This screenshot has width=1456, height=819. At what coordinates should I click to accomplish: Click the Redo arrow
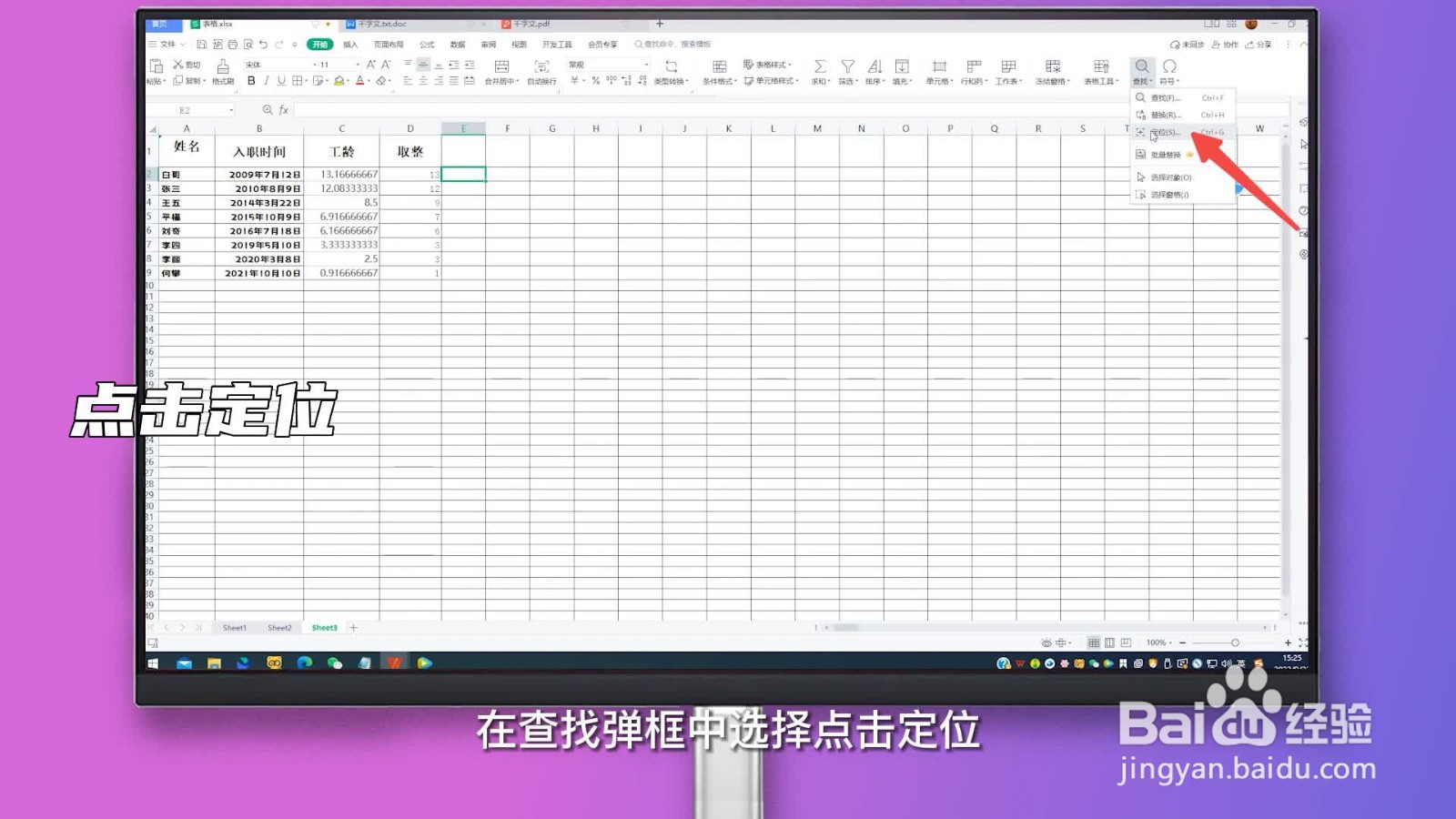pyautogui.click(x=278, y=44)
